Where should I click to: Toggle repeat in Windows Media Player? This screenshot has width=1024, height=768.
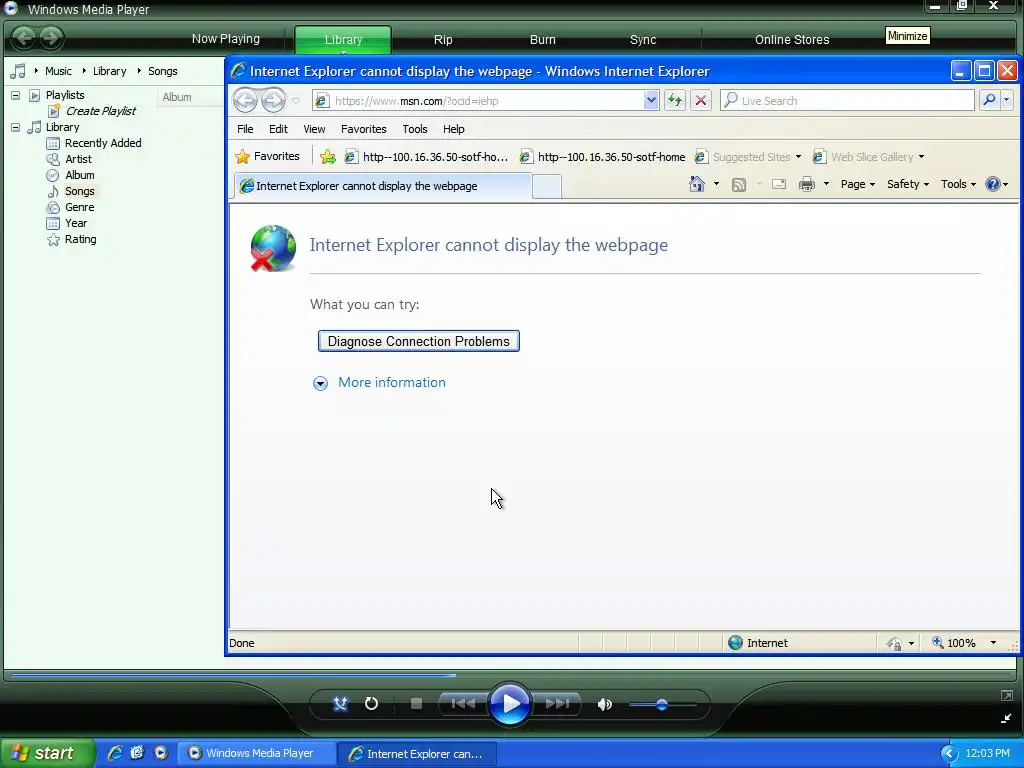click(371, 703)
